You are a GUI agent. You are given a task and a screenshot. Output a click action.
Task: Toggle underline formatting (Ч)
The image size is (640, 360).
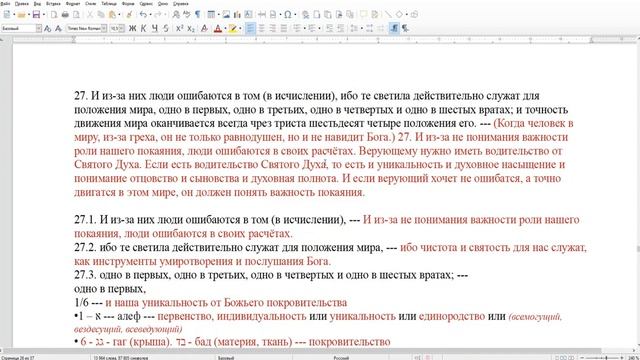click(155, 29)
